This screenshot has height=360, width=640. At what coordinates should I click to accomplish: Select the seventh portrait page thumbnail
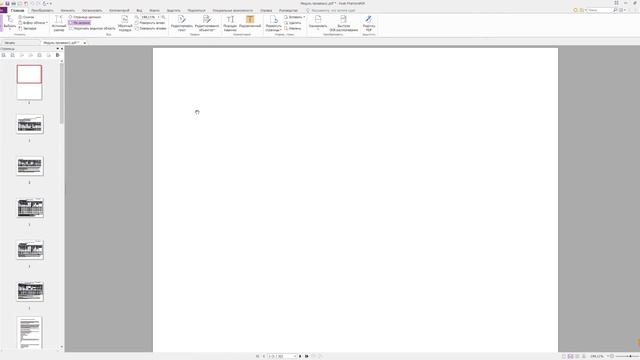(x=29, y=333)
